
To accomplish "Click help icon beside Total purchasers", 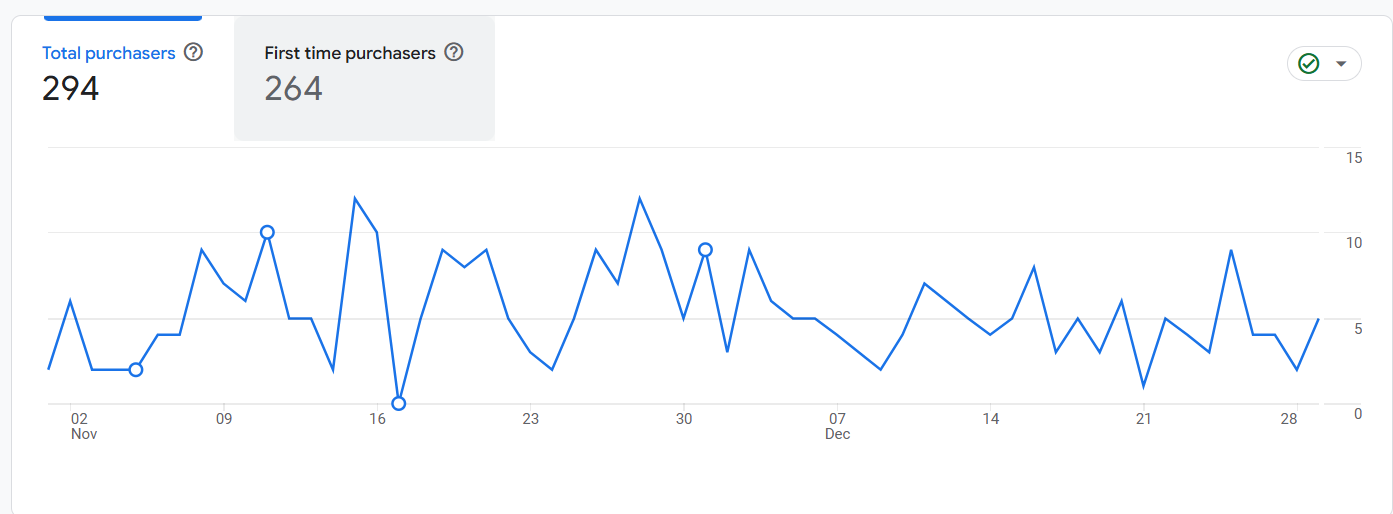I will (x=194, y=52).
